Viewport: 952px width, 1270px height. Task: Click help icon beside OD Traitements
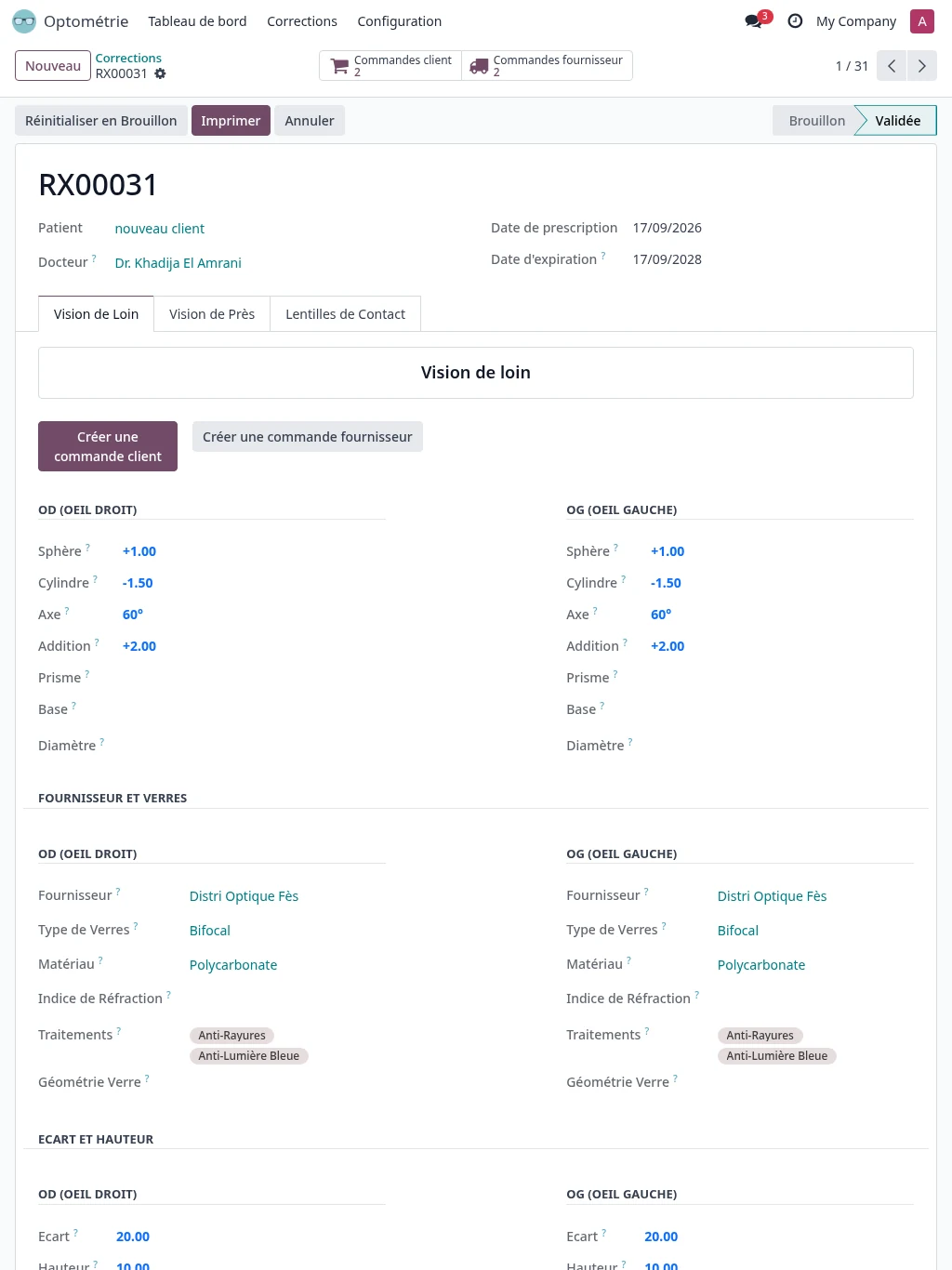119,1031
